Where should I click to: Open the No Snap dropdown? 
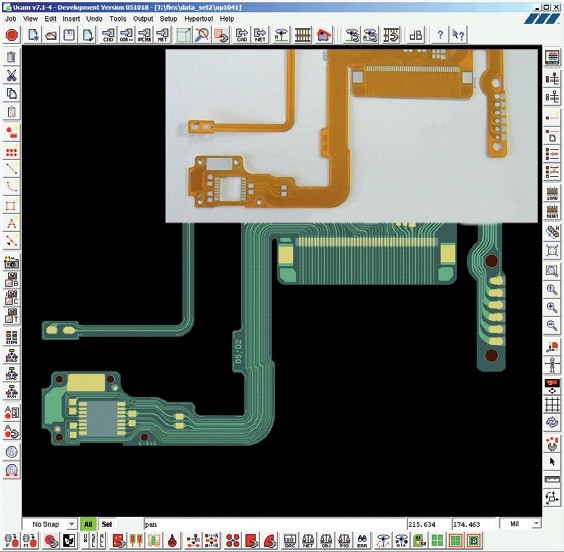[x=50, y=524]
